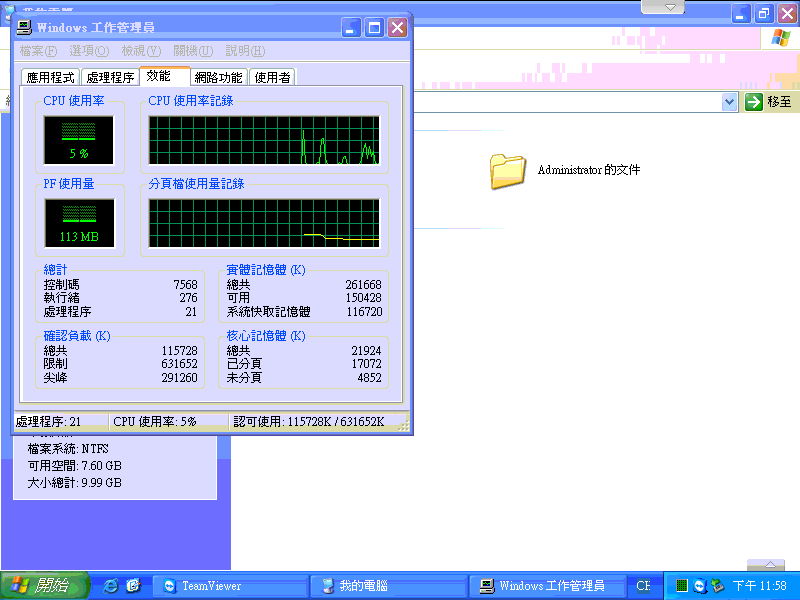Screen dimensions: 800x600
Task: Switch to the 使用者 tab
Action: 272,78
